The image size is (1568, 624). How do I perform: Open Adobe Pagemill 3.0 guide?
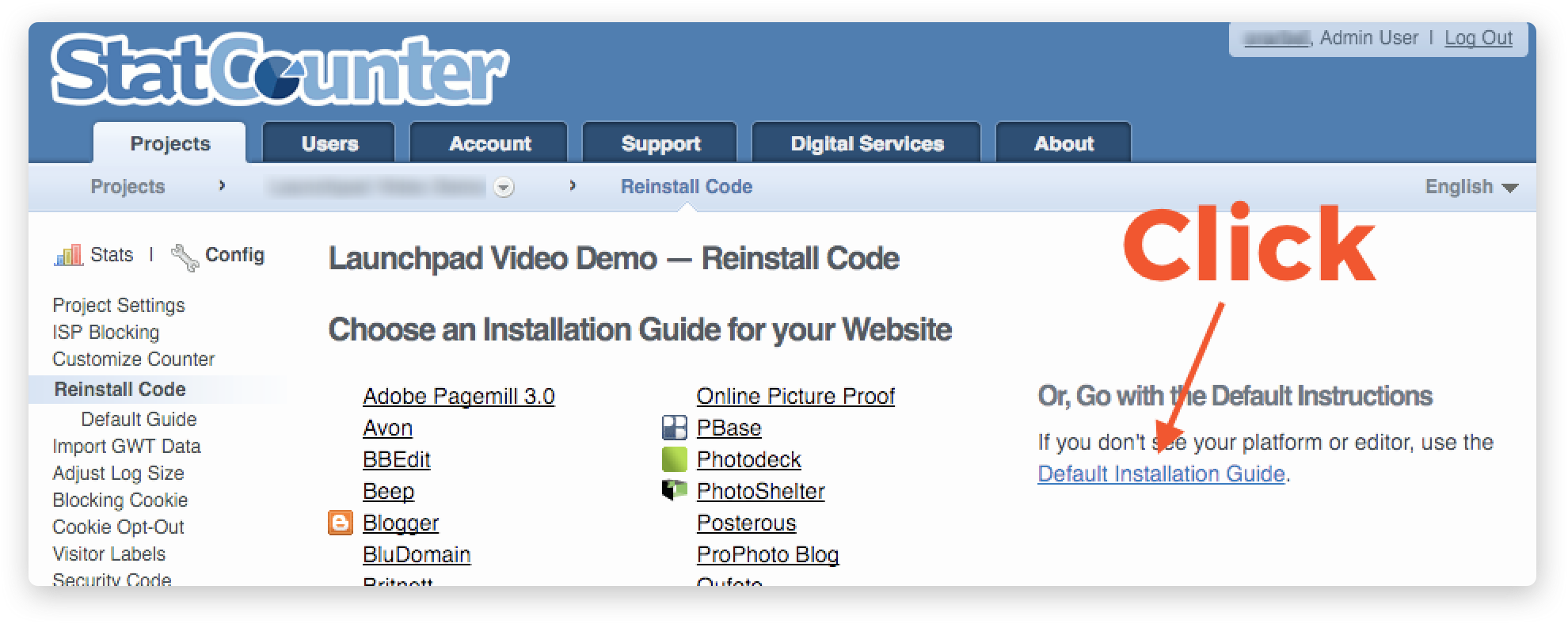459,396
